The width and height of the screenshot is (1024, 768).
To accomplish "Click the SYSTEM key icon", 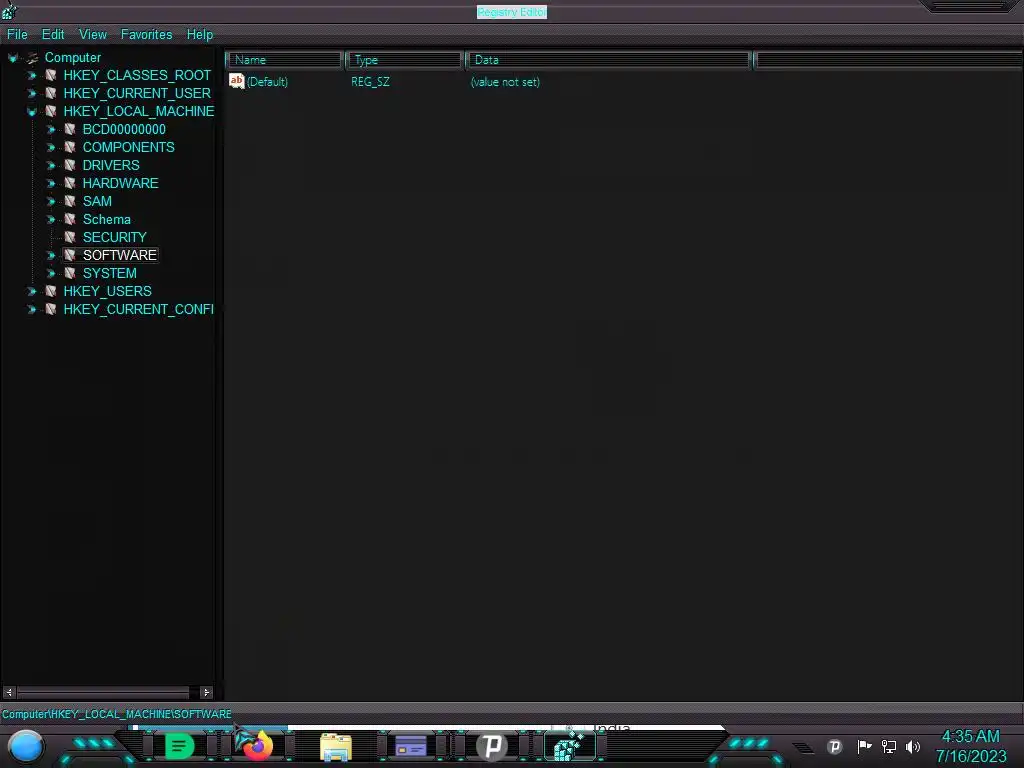I will pyautogui.click(x=70, y=273).
